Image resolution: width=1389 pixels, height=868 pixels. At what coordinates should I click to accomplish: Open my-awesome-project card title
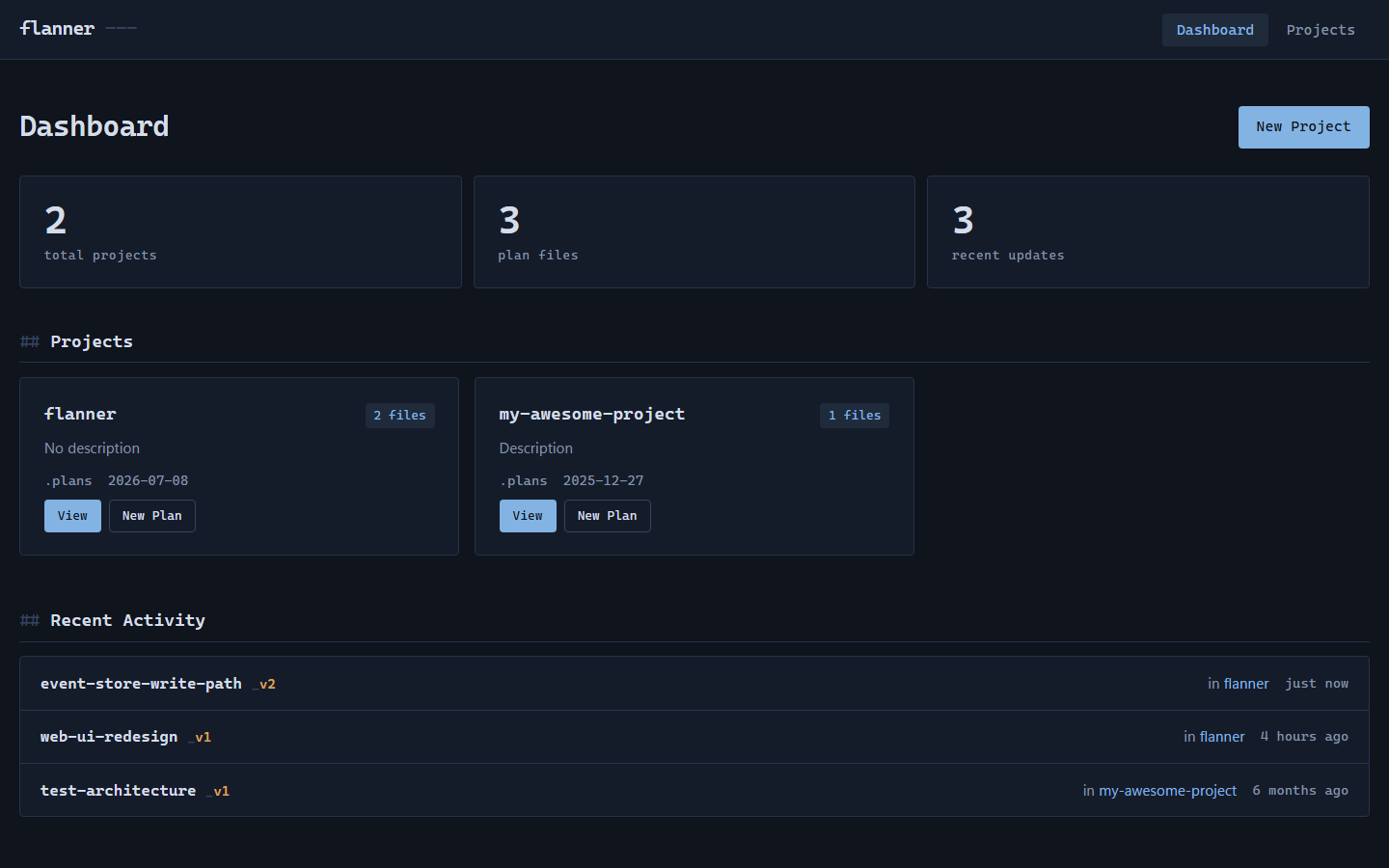click(x=591, y=414)
